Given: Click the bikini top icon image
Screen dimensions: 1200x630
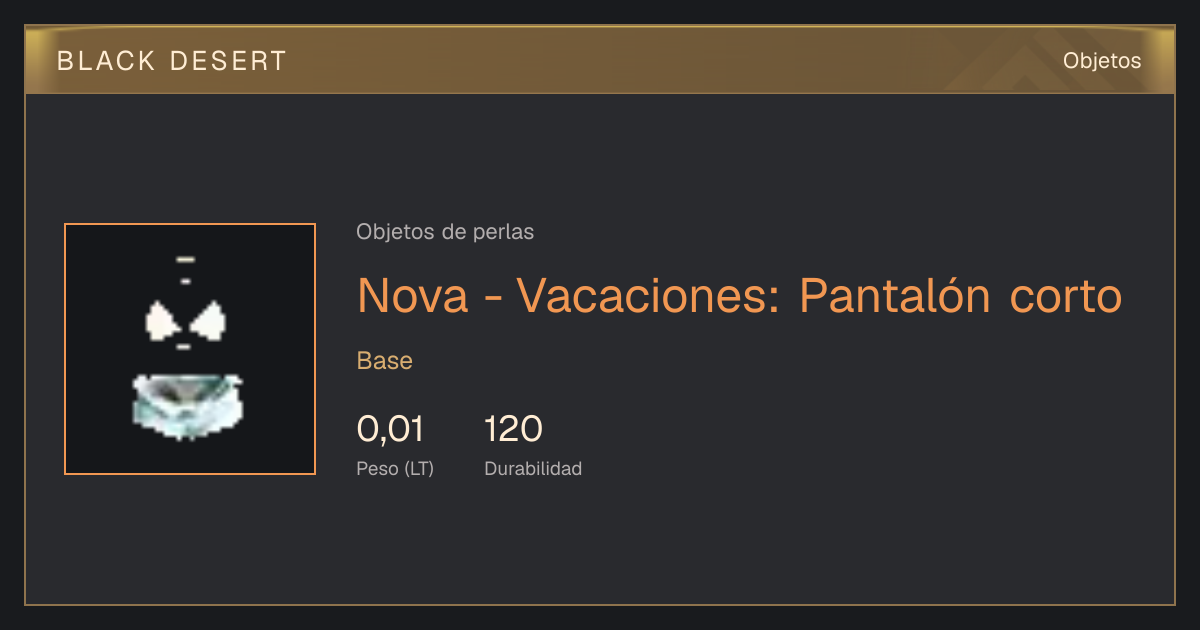Looking at the screenshot, I should point(186,320).
